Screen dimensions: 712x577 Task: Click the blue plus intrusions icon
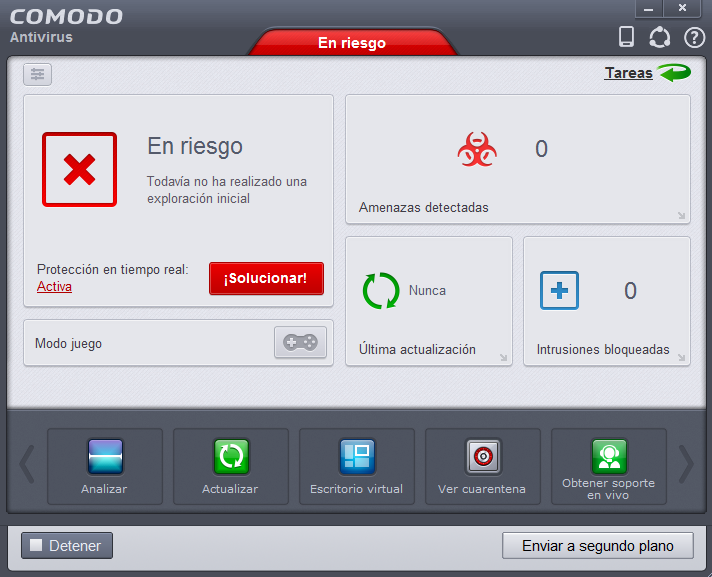tap(559, 291)
